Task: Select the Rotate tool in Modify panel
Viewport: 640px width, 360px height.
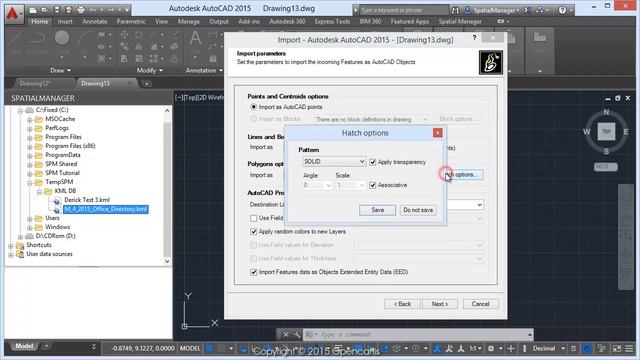Action: 138,36
